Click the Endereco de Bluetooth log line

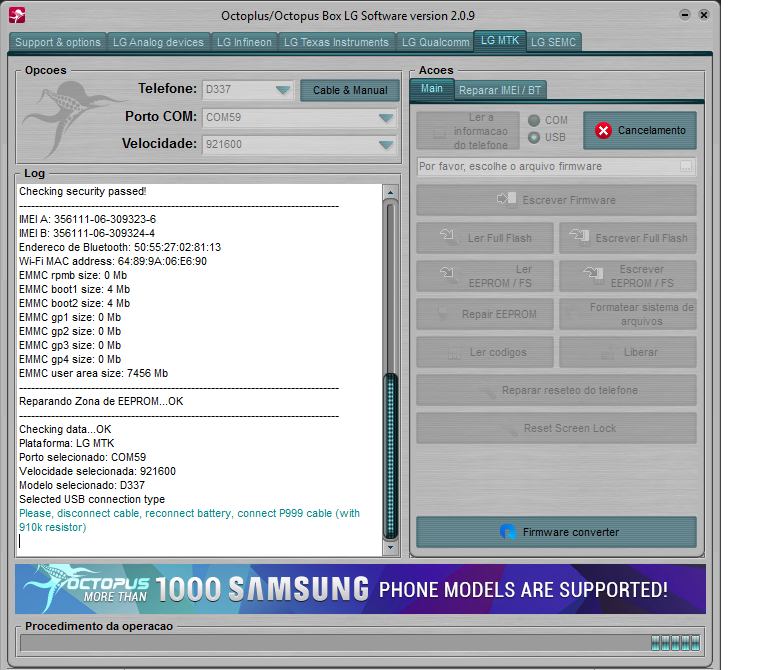click(120, 247)
